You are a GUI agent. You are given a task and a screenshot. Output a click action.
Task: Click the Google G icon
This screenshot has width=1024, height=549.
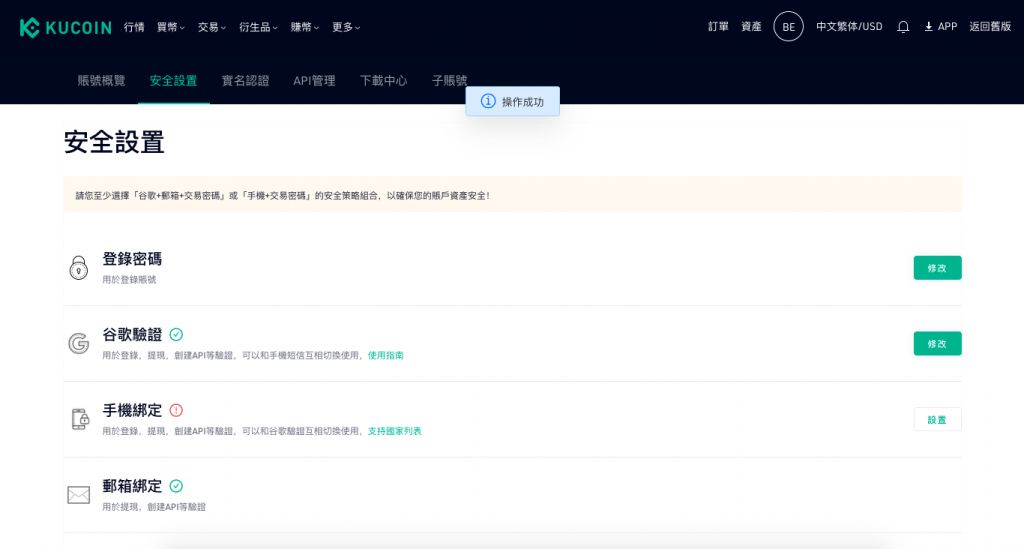coord(78,343)
